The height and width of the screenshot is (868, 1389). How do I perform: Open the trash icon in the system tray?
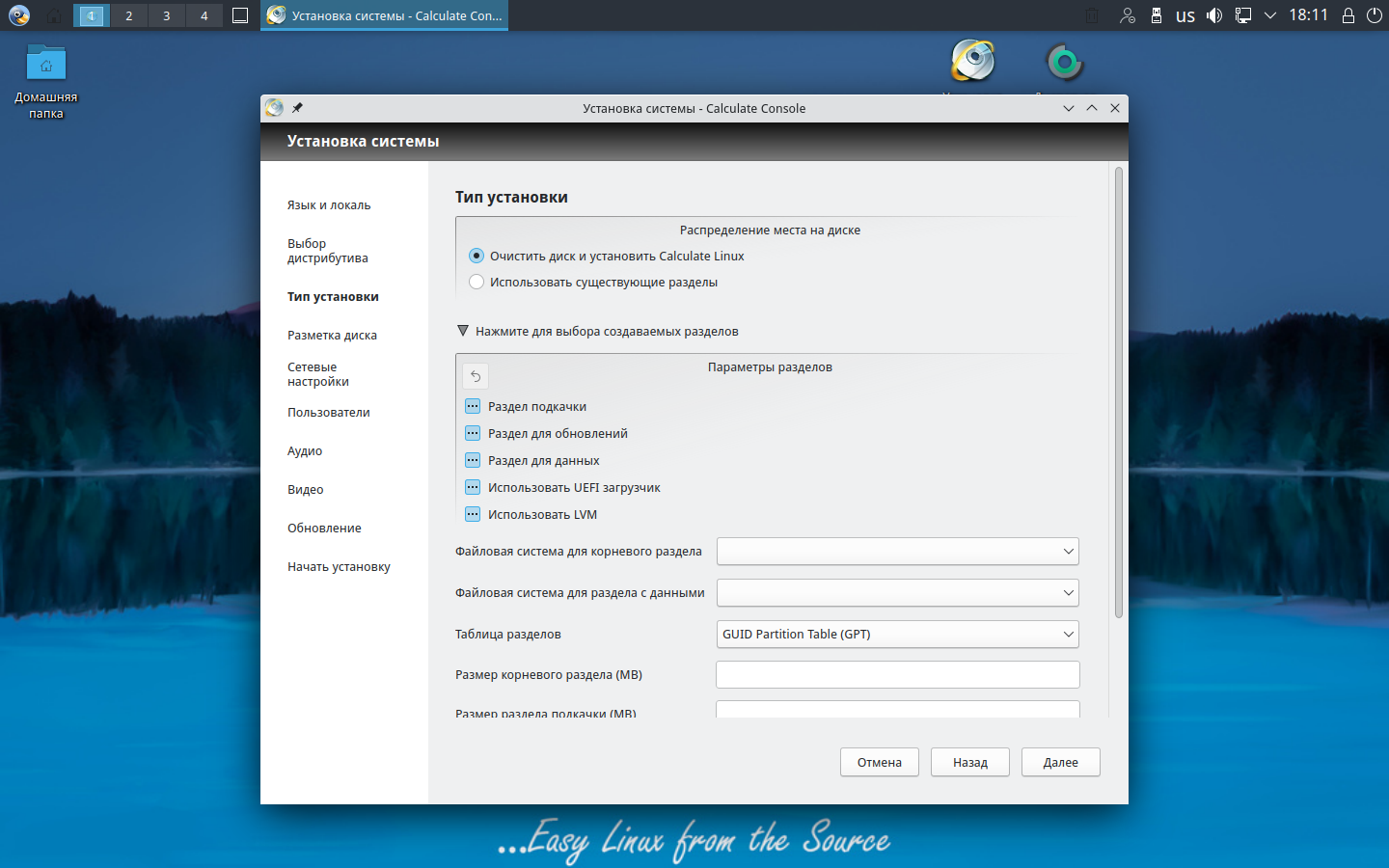[1091, 15]
